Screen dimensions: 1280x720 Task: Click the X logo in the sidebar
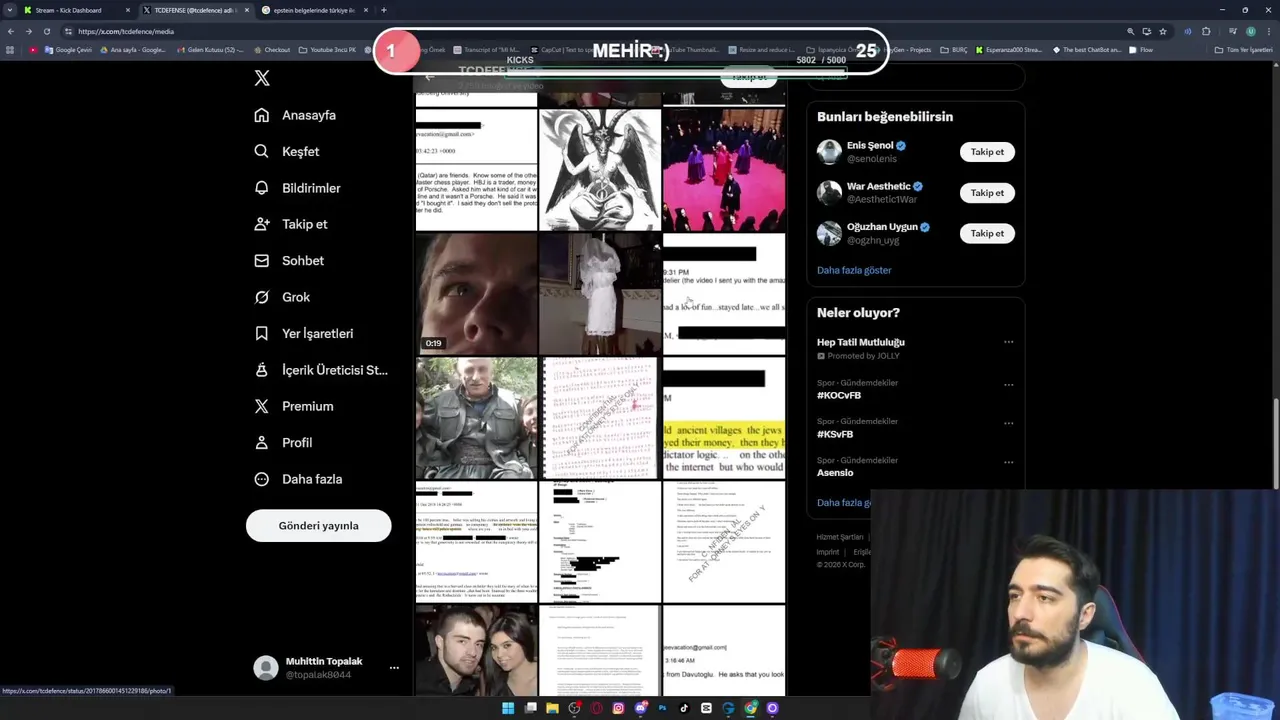pyautogui.click(x=262, y=78)
